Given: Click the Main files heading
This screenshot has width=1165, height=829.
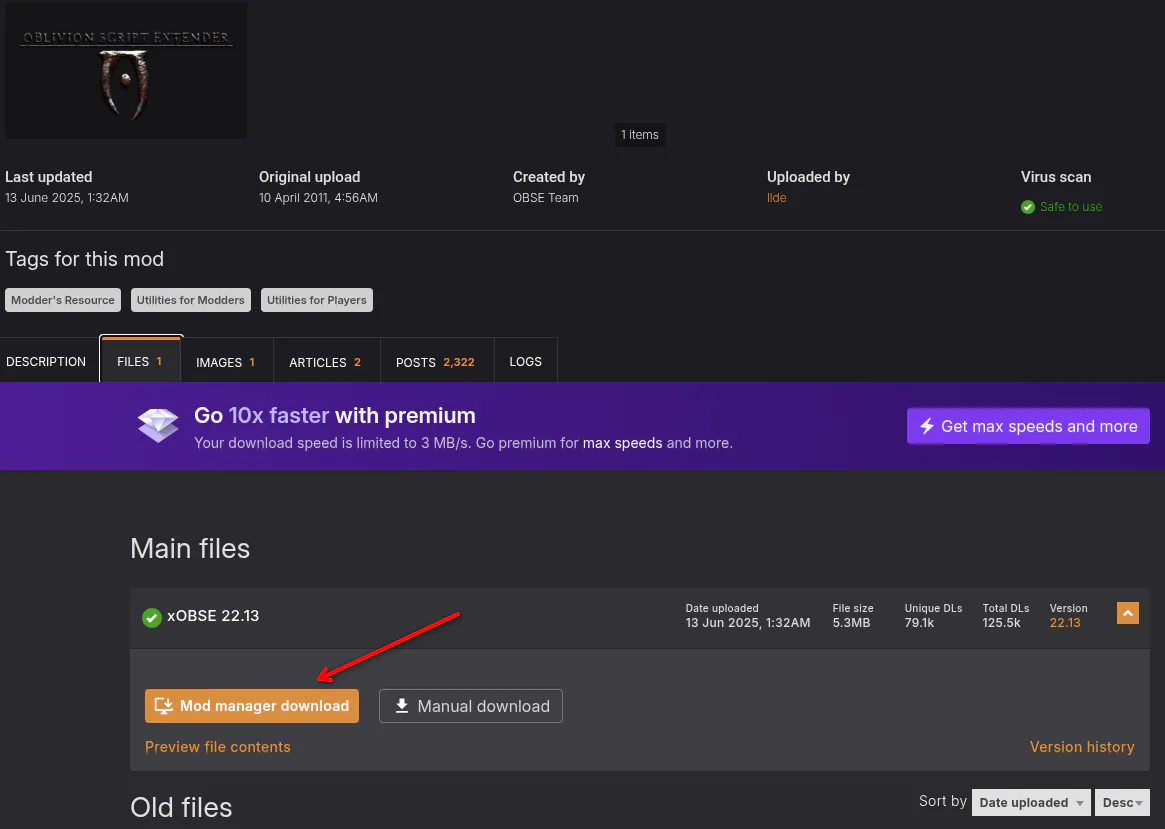Looking at the screenshot, I should (190, 549).
